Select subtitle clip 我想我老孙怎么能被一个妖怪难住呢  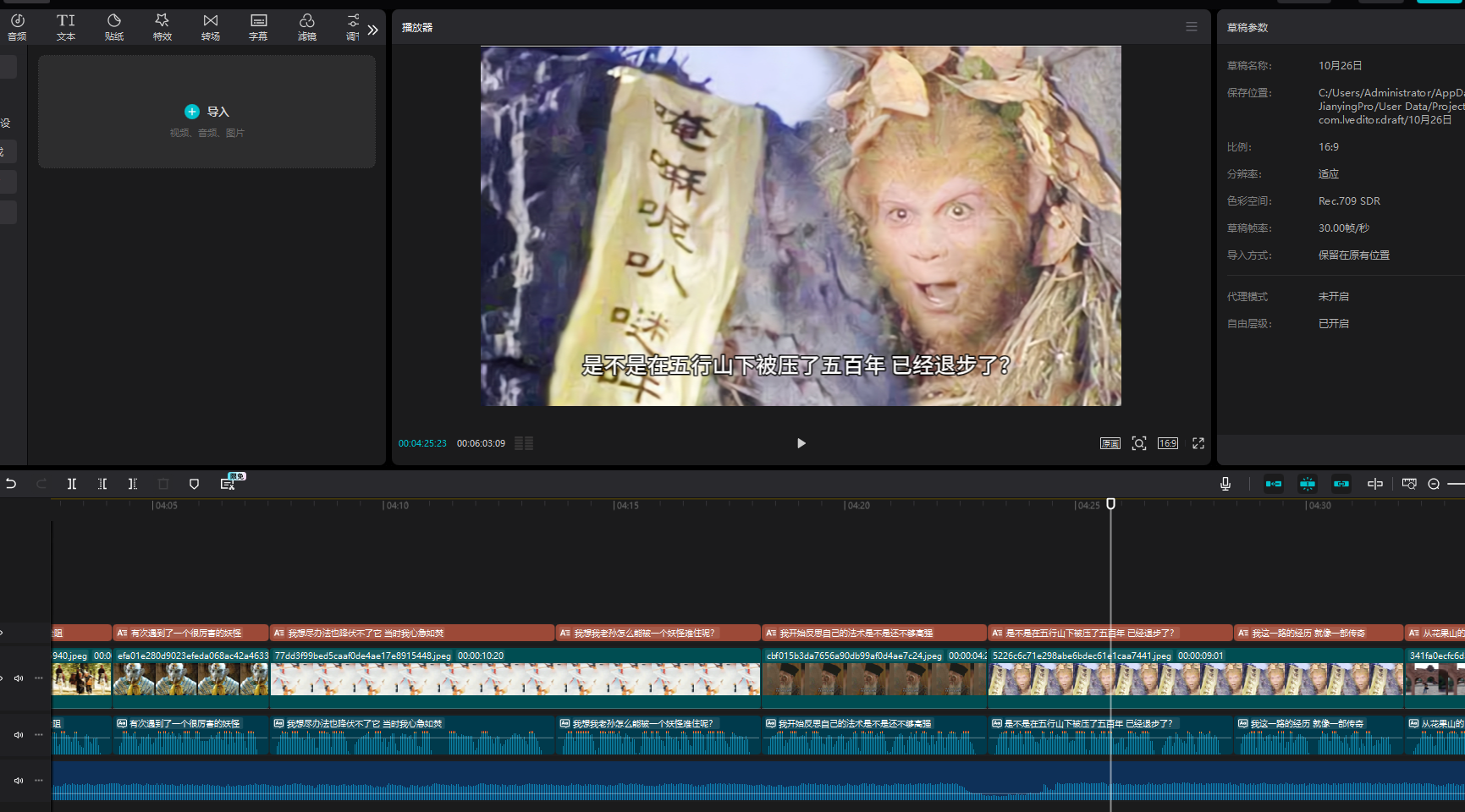click(658, 633)
